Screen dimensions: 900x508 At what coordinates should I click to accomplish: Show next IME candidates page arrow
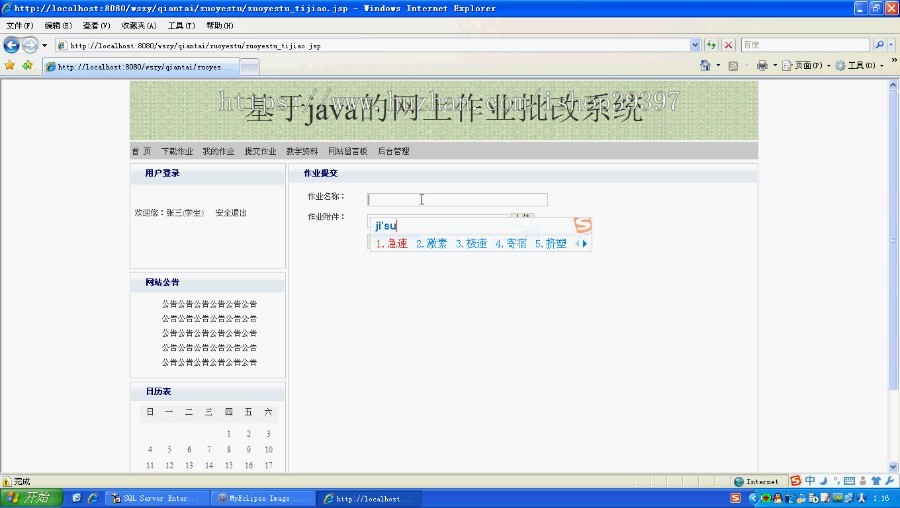coord(585,243)
